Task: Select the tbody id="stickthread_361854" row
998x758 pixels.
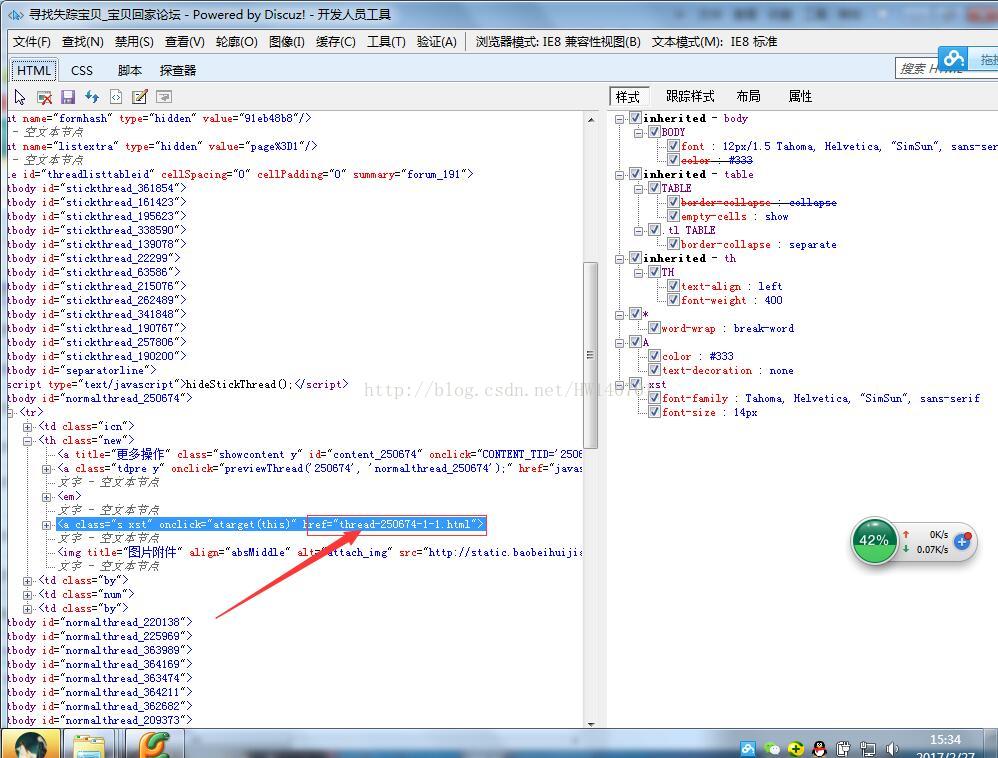Action: pyautogui.click(x=96, y=188)
